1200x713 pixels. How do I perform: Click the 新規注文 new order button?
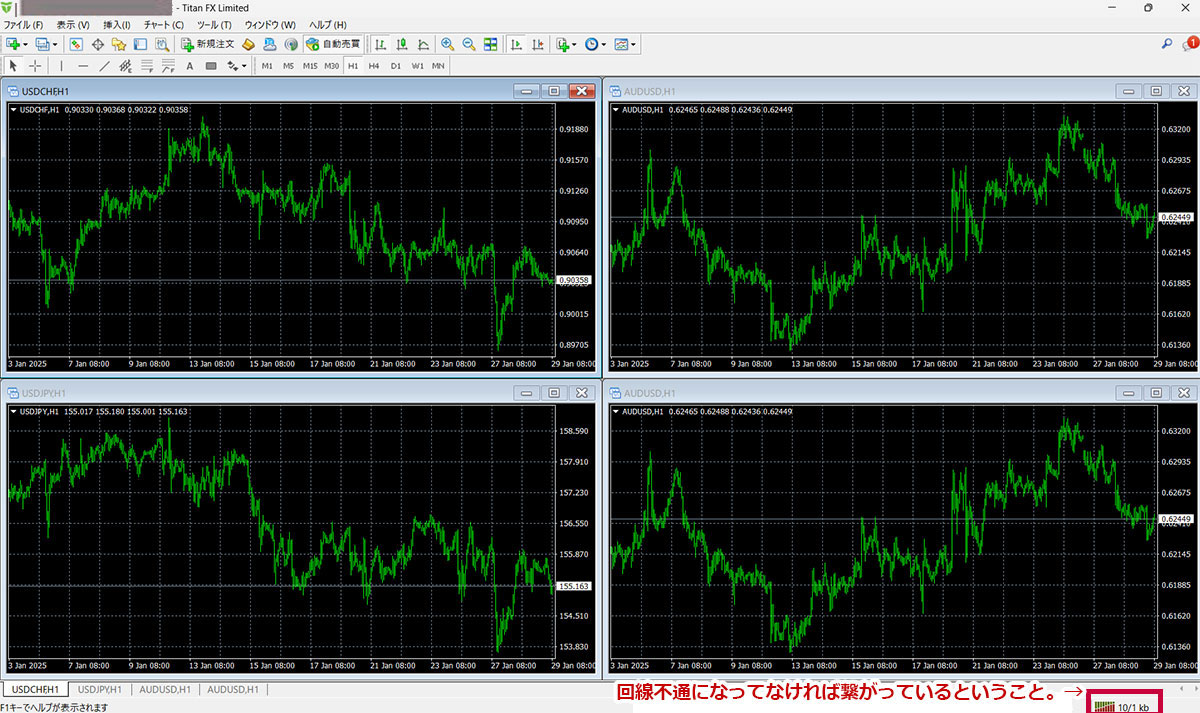208,44
